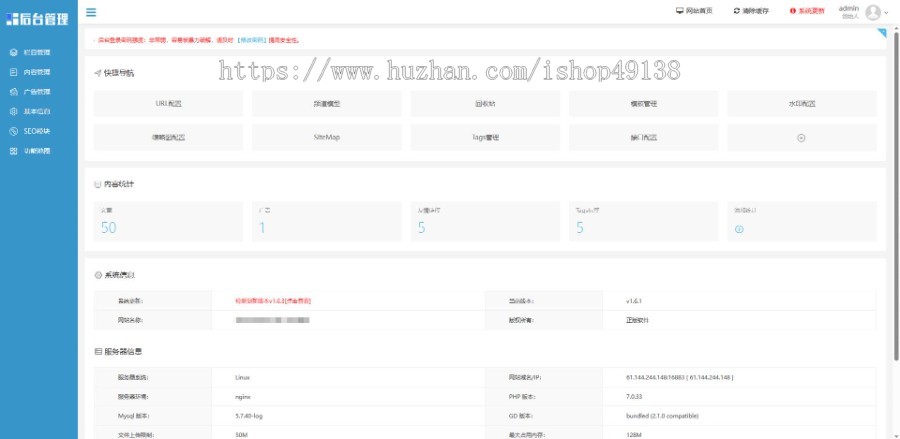Click the blue link in the red warning notice
The width and height of the screenshot is (900, 439).
pos(251,40)
